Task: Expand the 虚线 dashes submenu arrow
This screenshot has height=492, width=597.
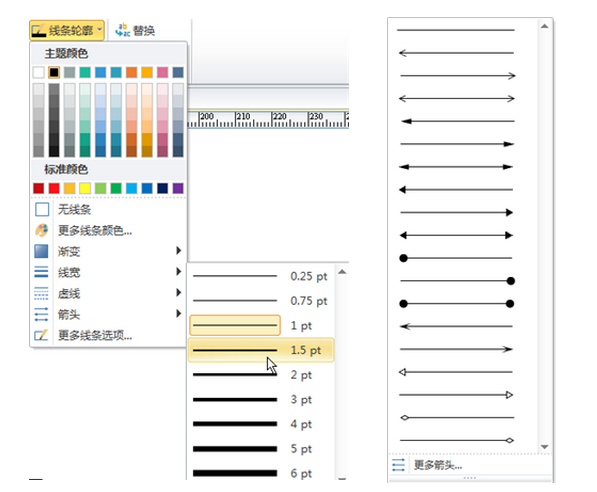Action: [x=179, y=292]
